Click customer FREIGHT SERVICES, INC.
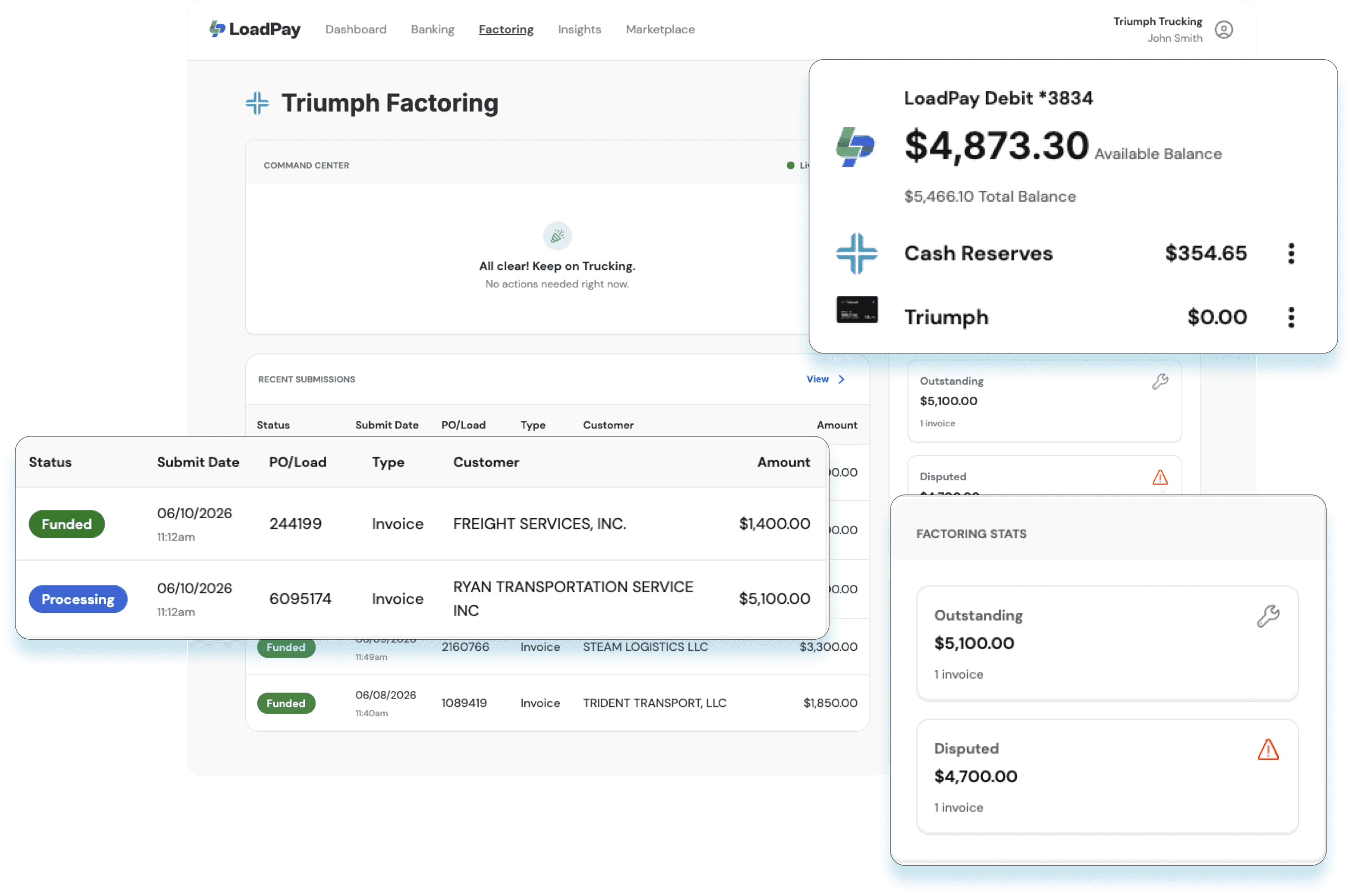The image size is (1353, 896). point(540,524)
